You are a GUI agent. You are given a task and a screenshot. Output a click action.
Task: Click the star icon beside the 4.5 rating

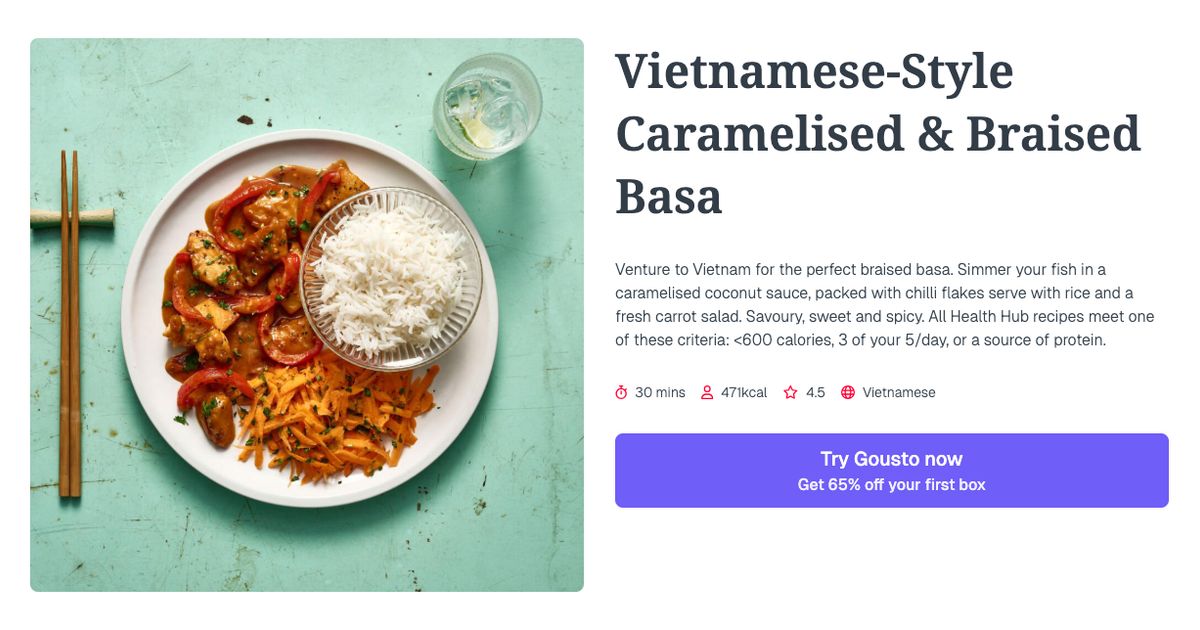pyautogui.click(x=789, y=392)
